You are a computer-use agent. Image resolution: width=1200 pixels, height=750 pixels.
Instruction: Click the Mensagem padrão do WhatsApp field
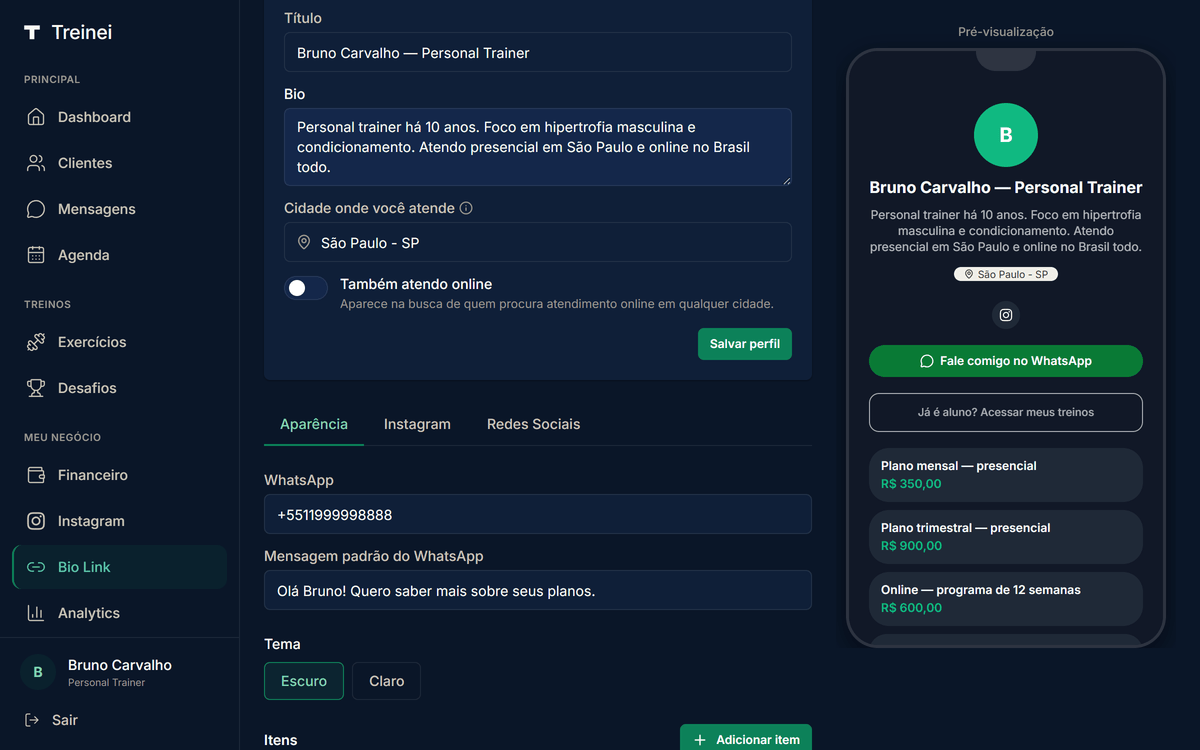pos(538,590)
